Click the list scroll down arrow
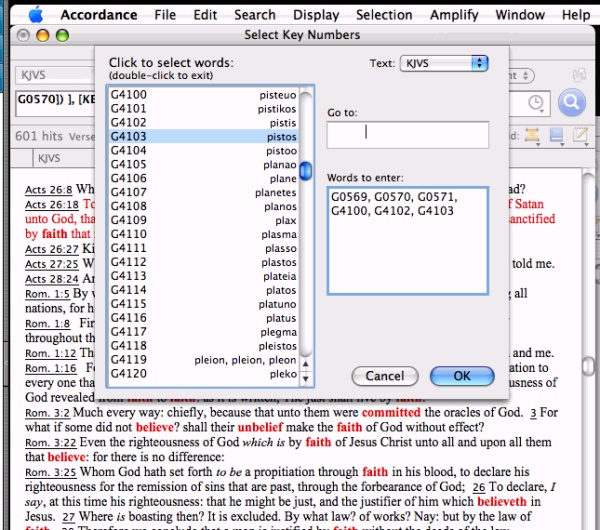 pyautogui.click(x=305, y=379)
